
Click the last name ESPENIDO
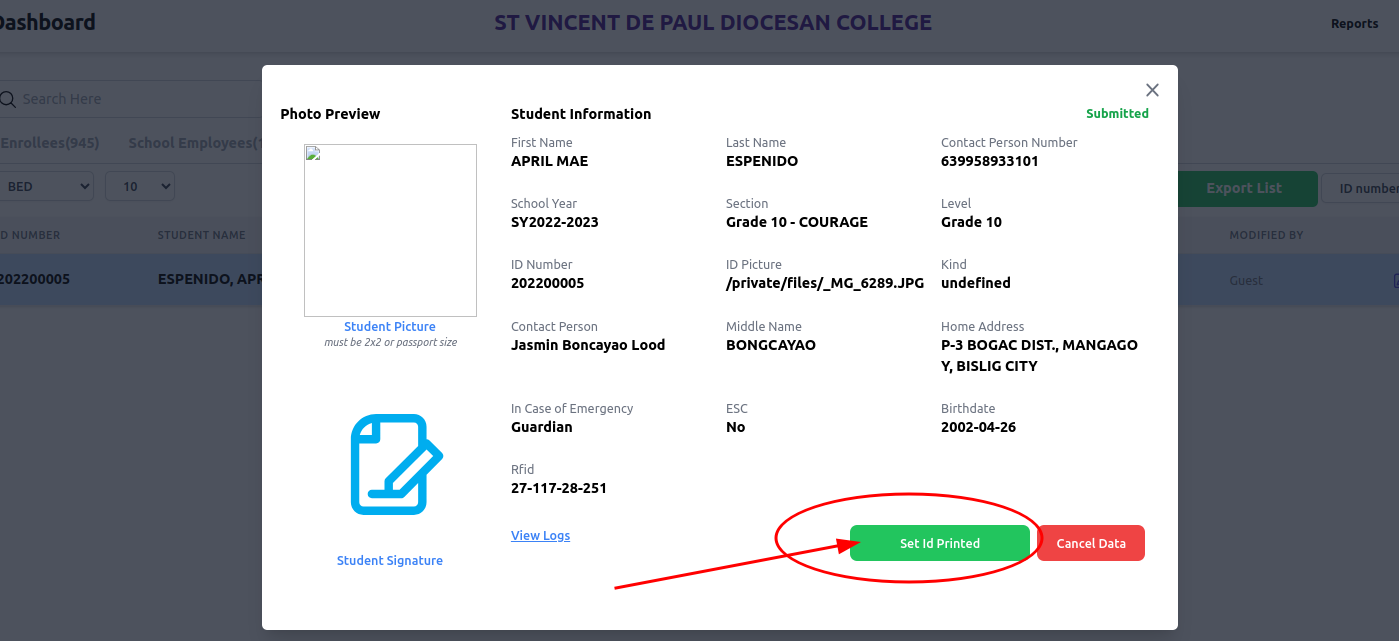point(762,161)
